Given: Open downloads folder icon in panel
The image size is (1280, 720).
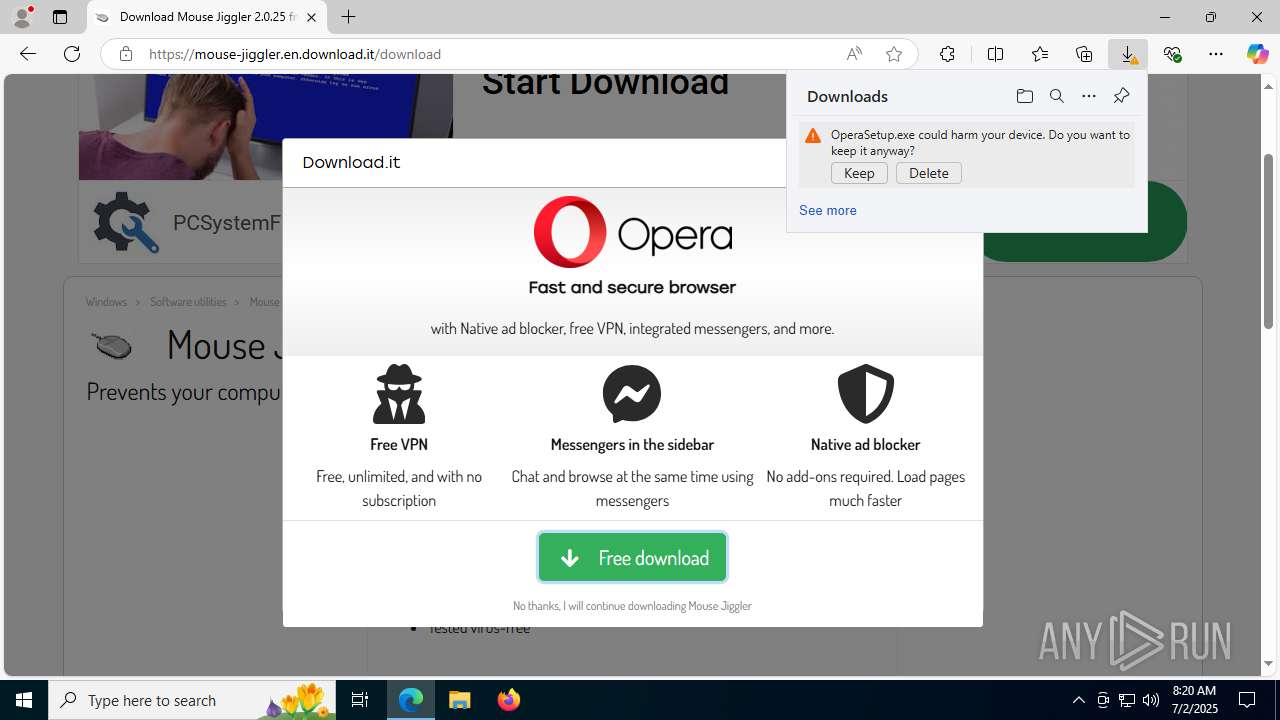Looking at the screenshot, I should coord(1024,96).
